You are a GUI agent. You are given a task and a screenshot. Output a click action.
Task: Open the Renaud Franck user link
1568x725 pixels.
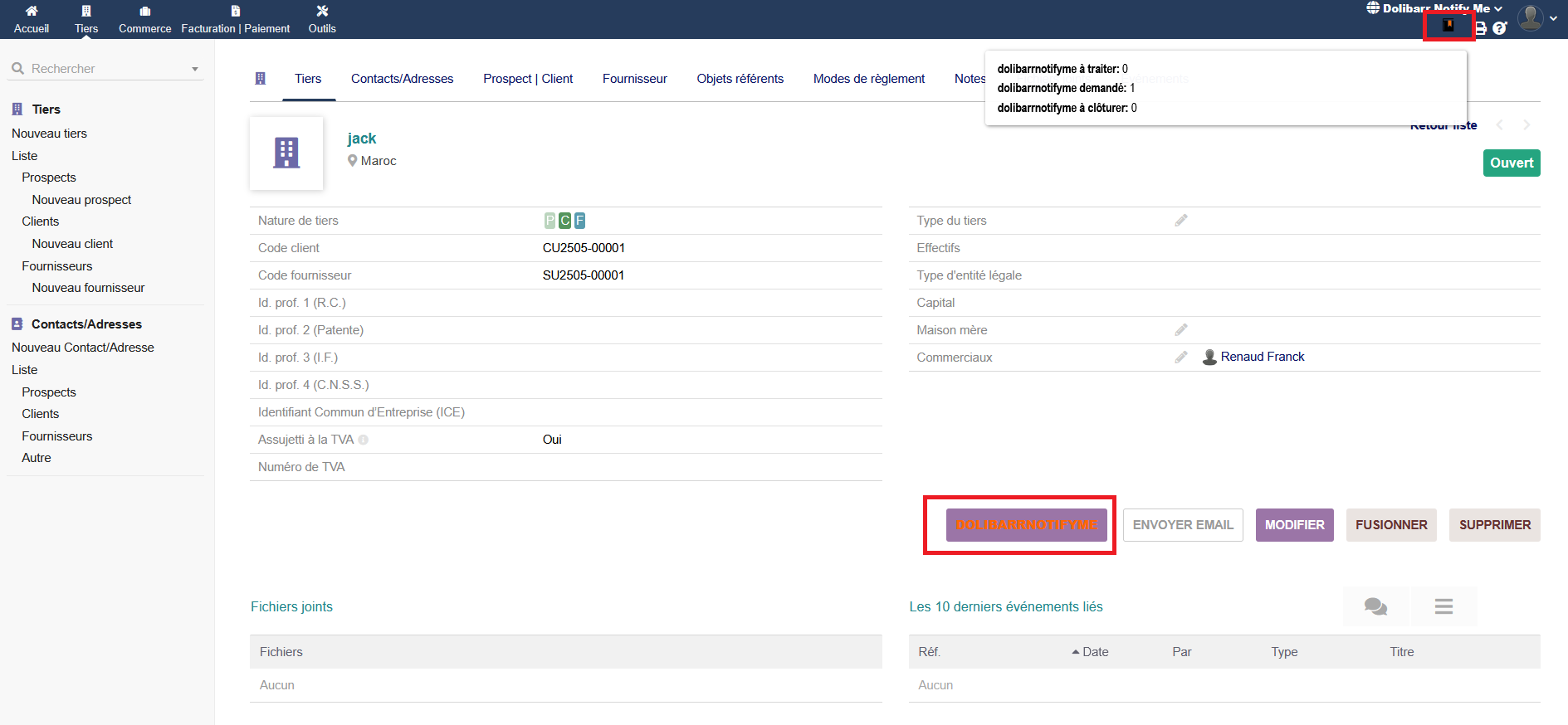point(1262,357)
